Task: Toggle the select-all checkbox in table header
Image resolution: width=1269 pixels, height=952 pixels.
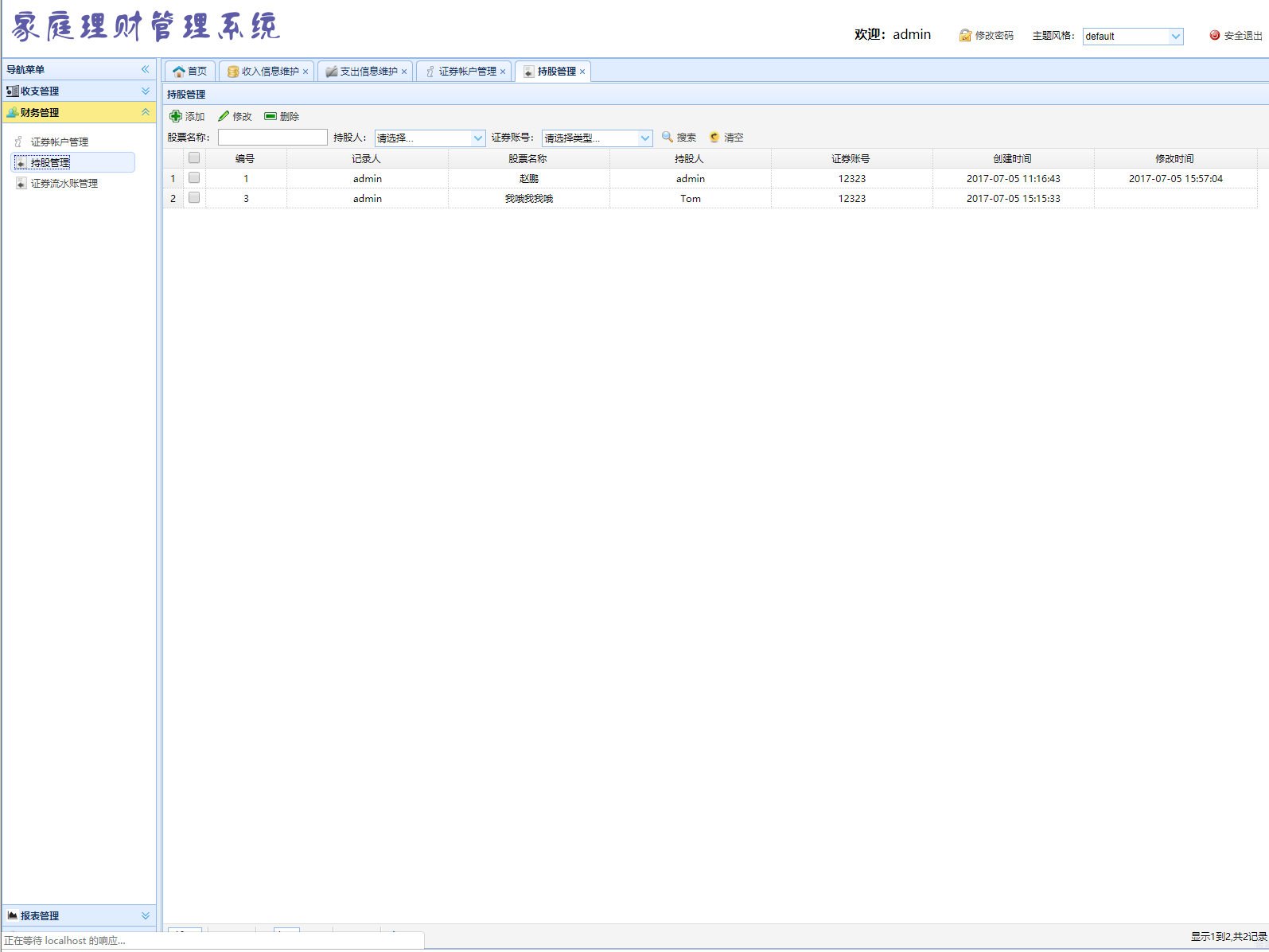Action: 194,157
